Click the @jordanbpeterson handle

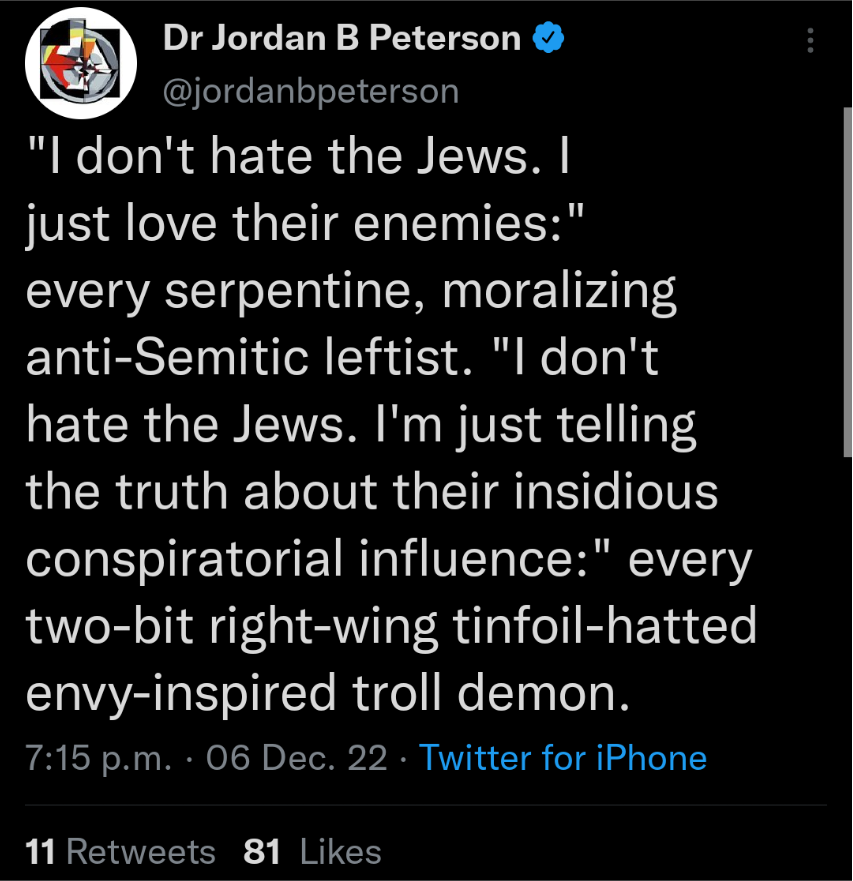[310, 91]
